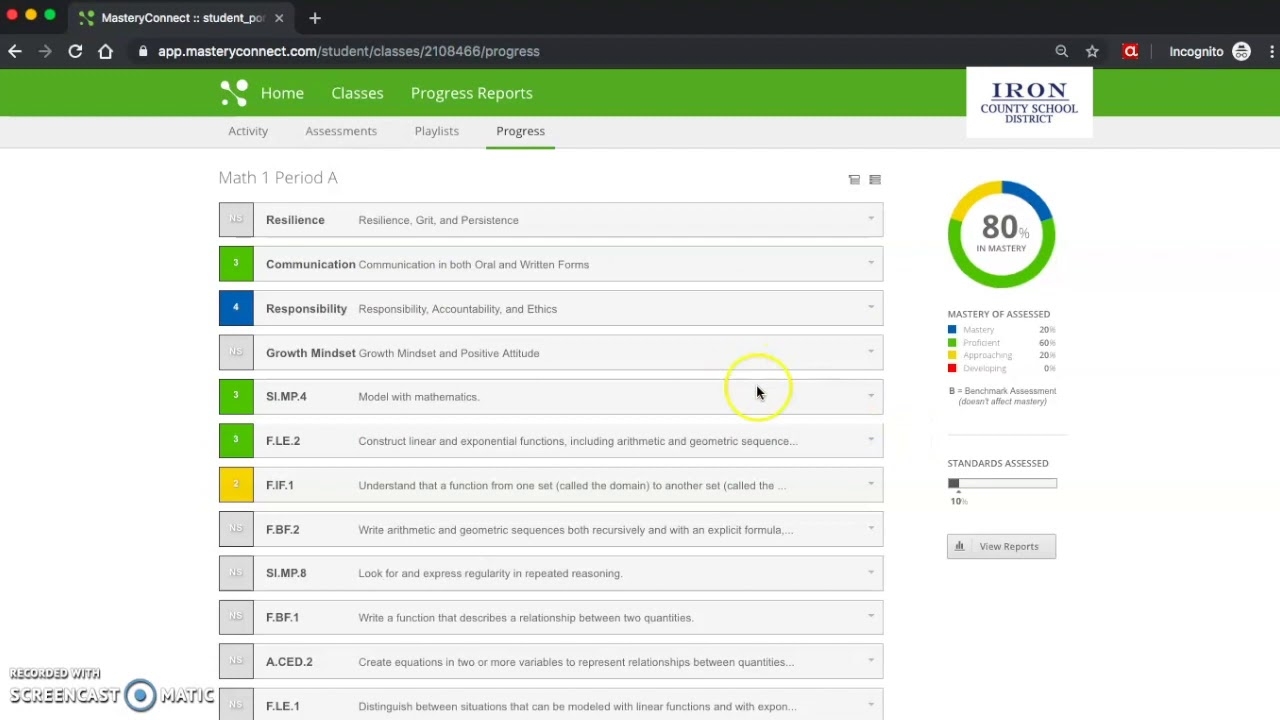This screenshot has width=1280, height=720.
Task: Click the Iron County School District logo
Action: [x=1029, y=101]
